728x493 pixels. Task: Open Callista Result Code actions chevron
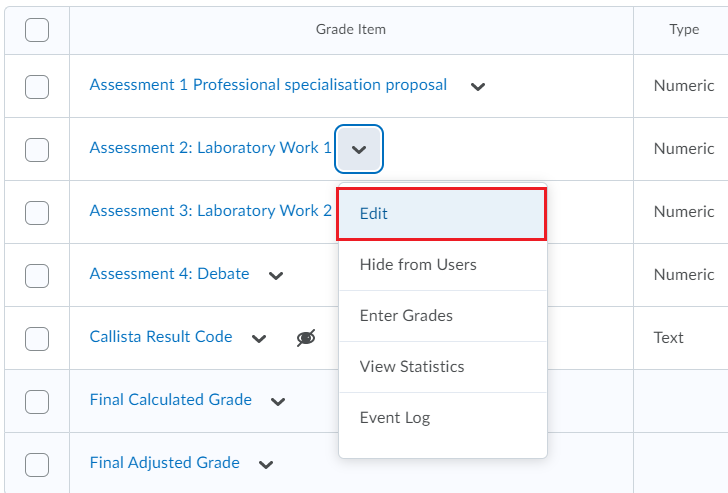259,338
